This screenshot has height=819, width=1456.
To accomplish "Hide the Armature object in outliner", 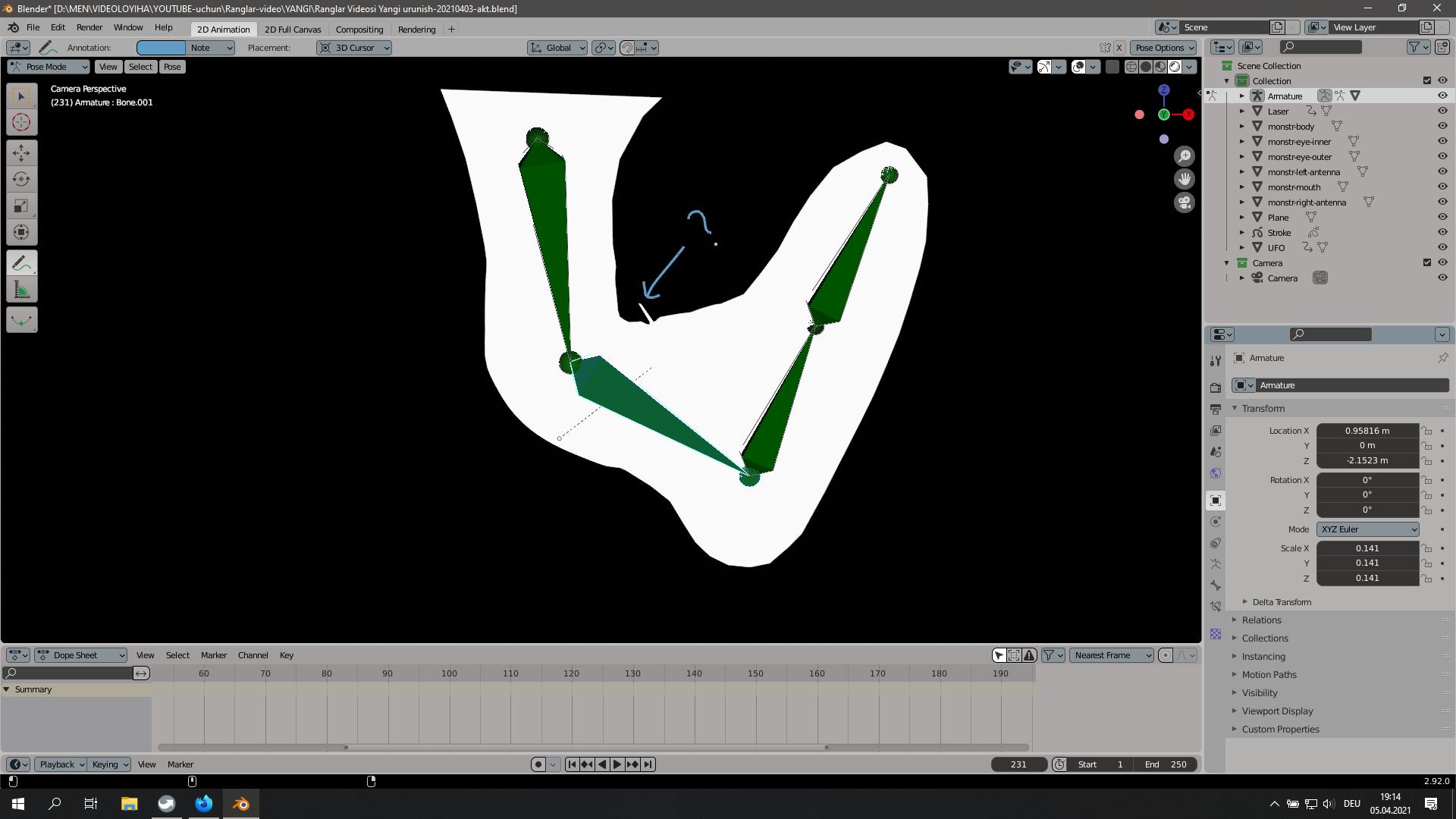I will point(1442,96).
